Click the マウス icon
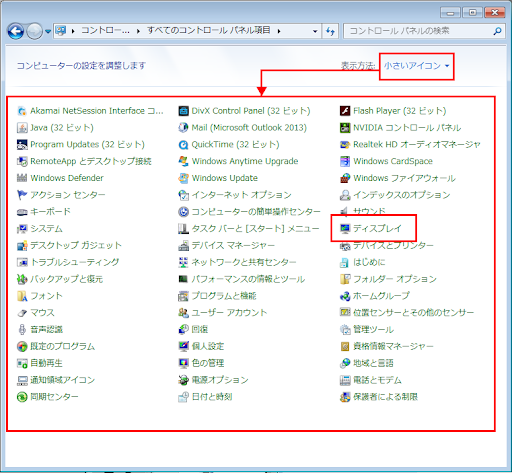This screenshot has width=512, height=473. tap(22, 313)
